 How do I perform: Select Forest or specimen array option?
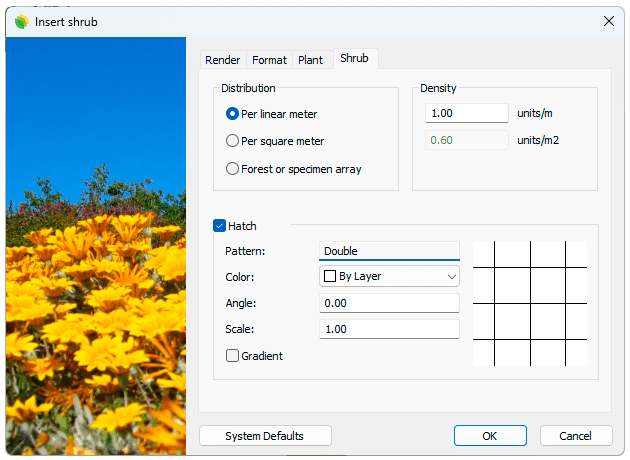[x=233, y=169]
